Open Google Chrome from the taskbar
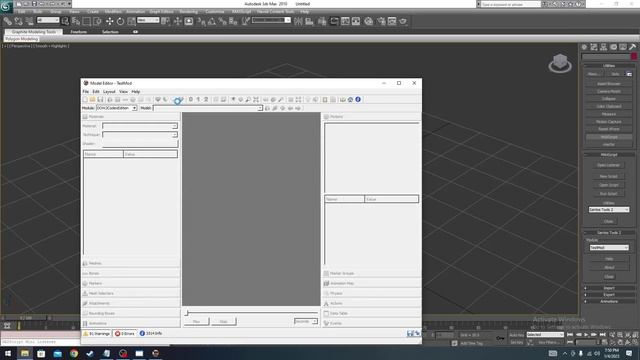Screen dimensions: 640x360 74,353
